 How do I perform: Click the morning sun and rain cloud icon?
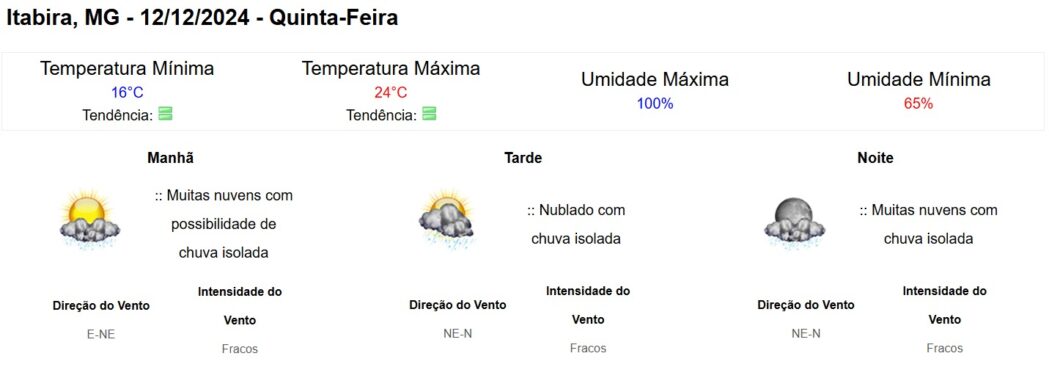(x=90, y=220)
